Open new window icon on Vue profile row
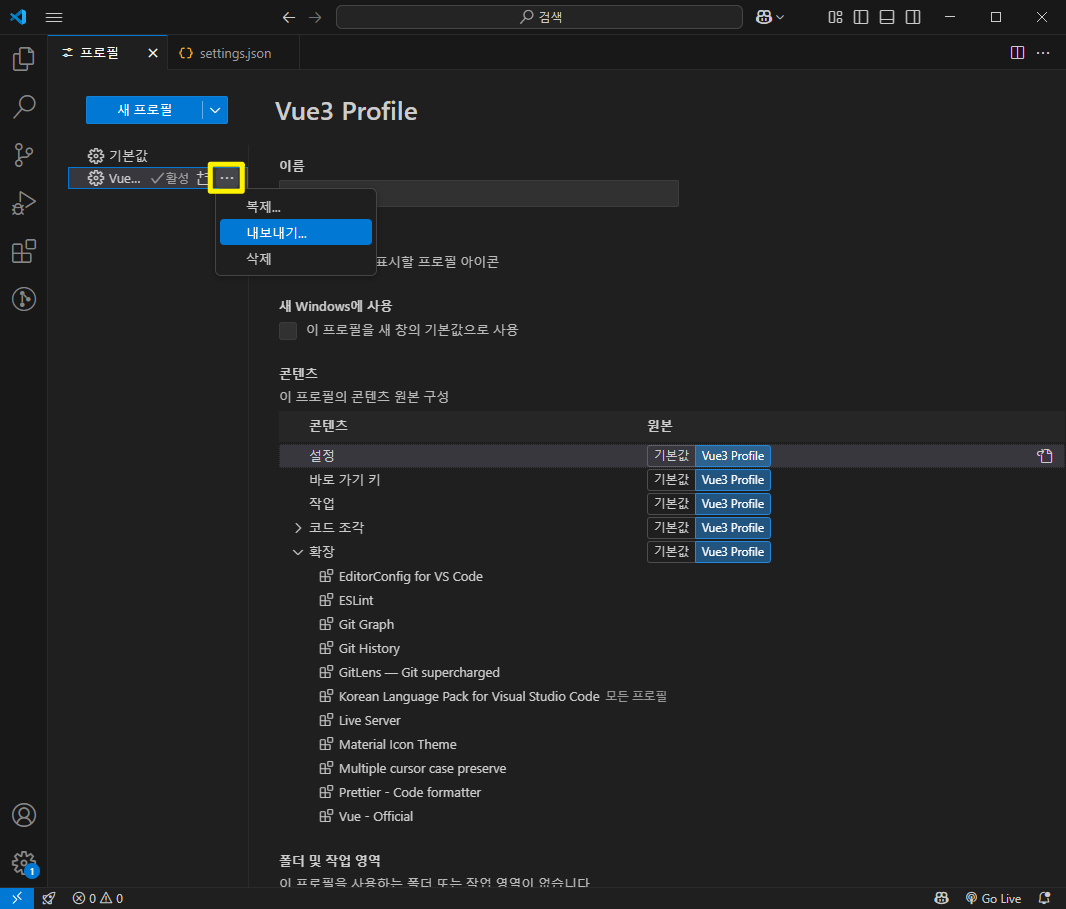 (203, 178)
